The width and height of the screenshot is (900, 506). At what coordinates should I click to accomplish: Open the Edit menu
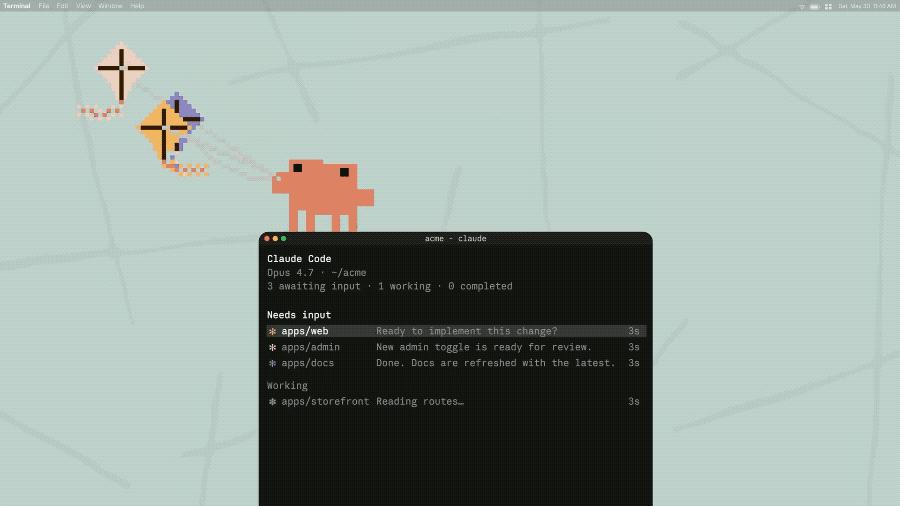point(62,6)
